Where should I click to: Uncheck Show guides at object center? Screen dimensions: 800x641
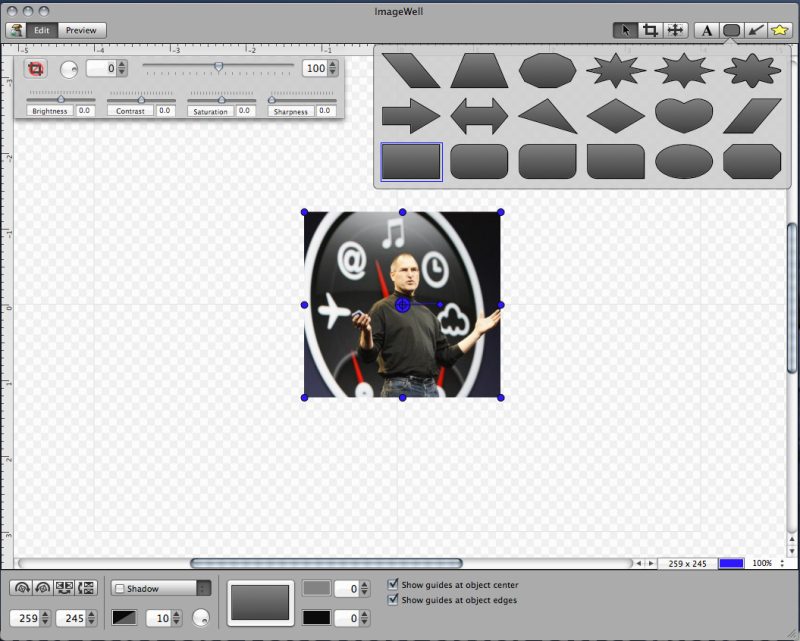point(393,584)
